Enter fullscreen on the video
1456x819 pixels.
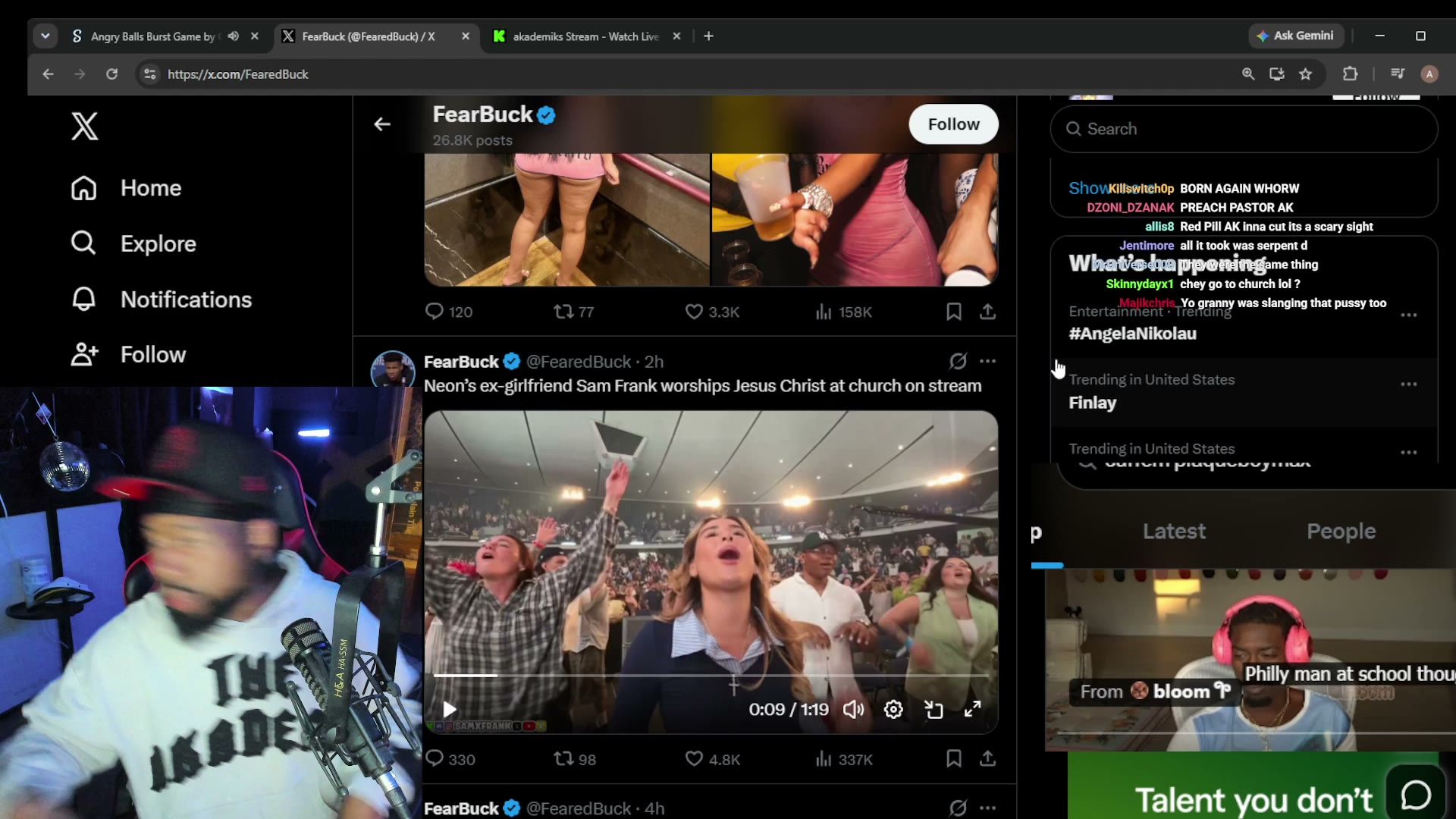pos(973,710)
